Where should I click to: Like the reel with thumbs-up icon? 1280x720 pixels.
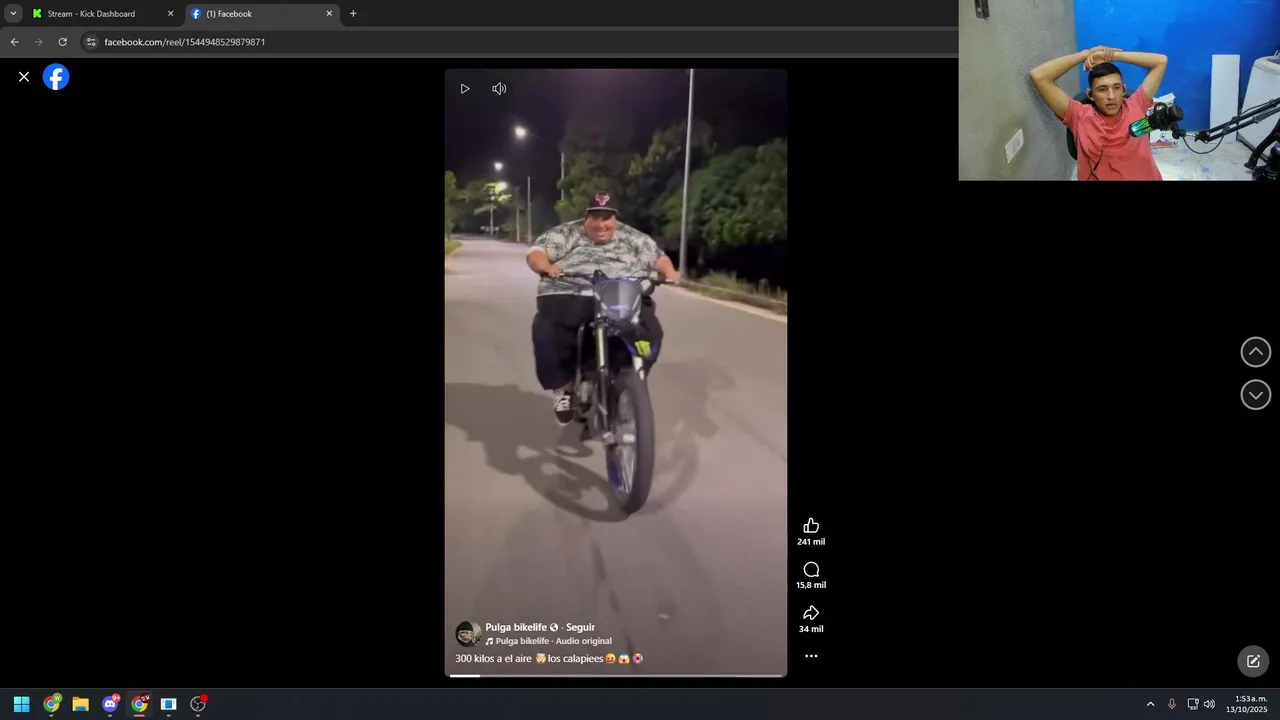[x=811, y=526]
